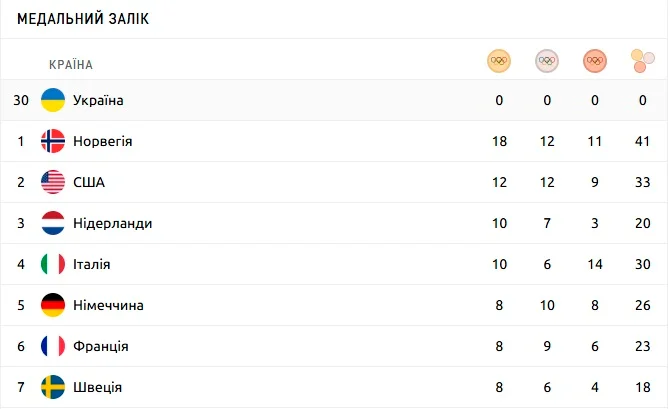This screenshot has width=670, height=409.
Task: Open the Нідерланди country link
Action: click(x=112, y=223)
